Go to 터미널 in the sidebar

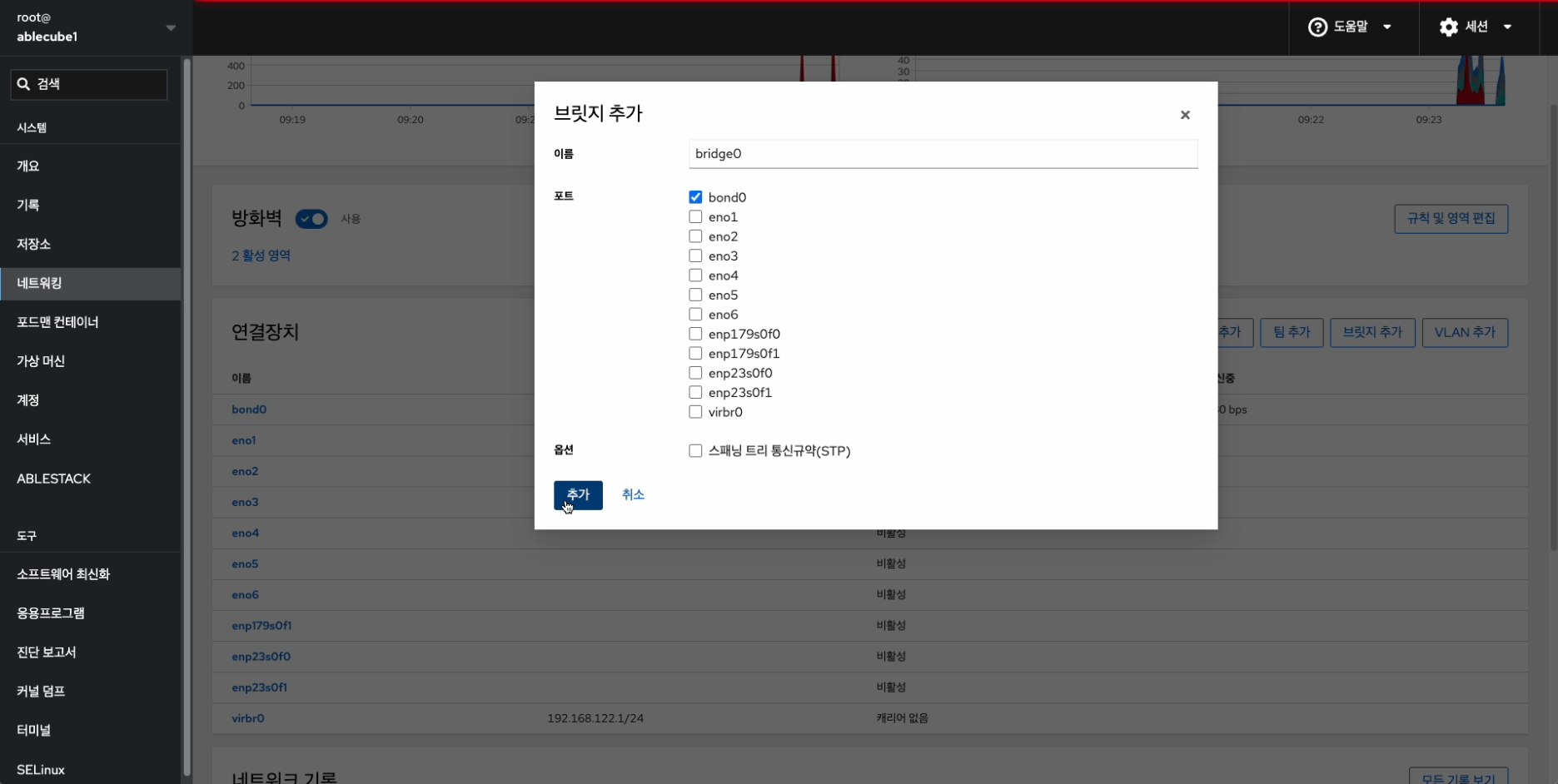point(34,730)
